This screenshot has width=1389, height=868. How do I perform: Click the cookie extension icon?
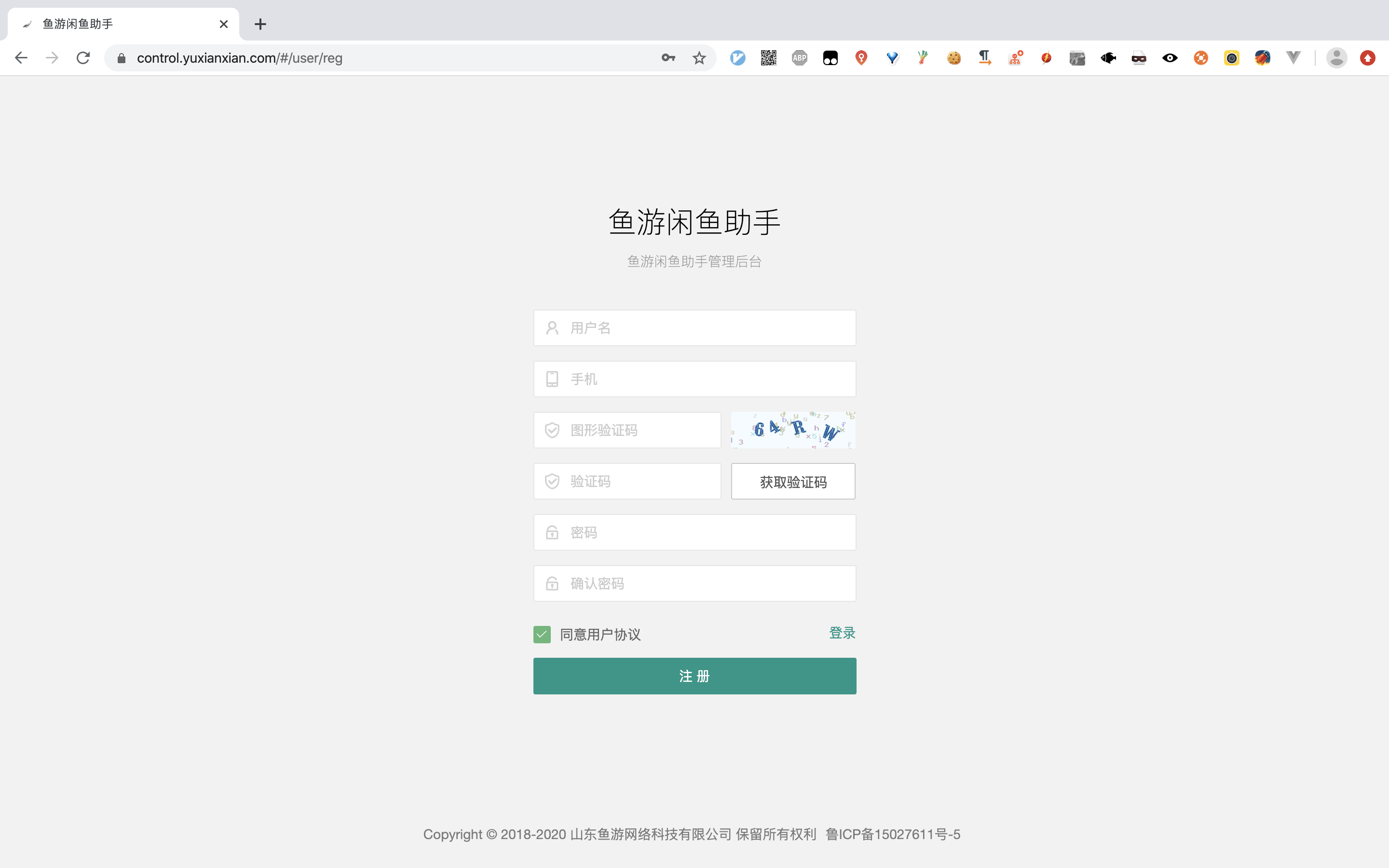pos(953,58)
